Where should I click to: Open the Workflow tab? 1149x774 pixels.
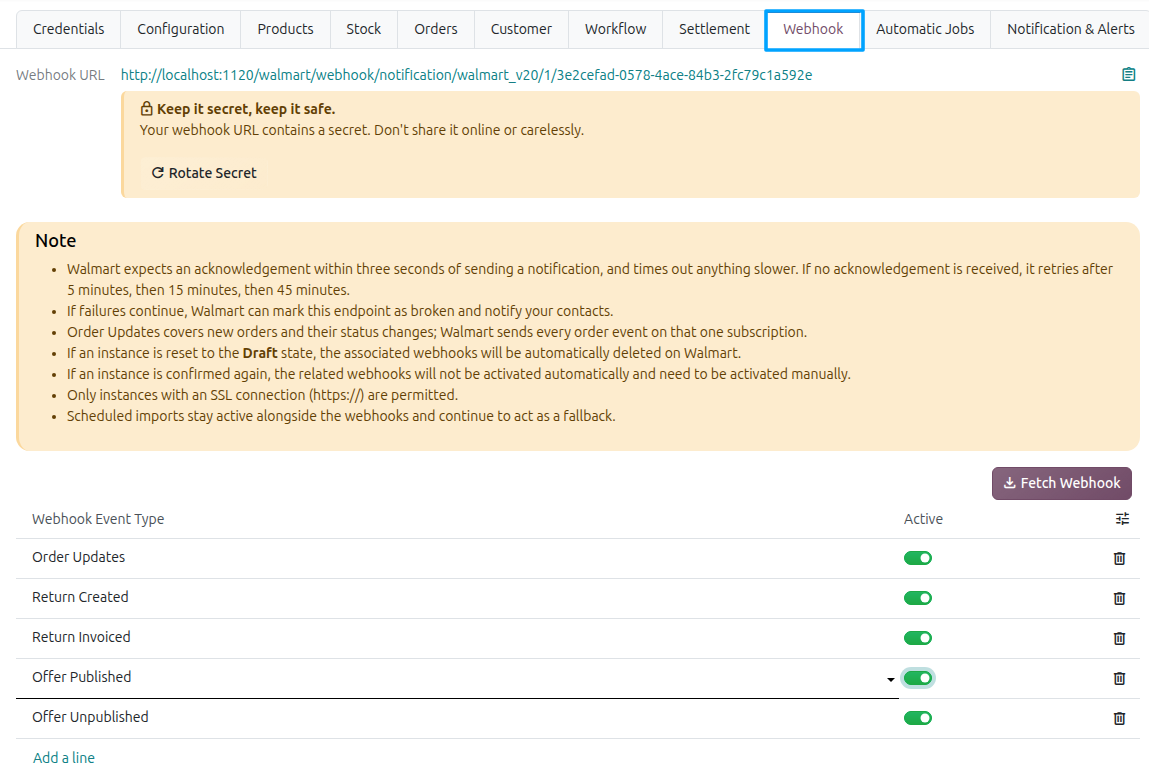[616, 29]
